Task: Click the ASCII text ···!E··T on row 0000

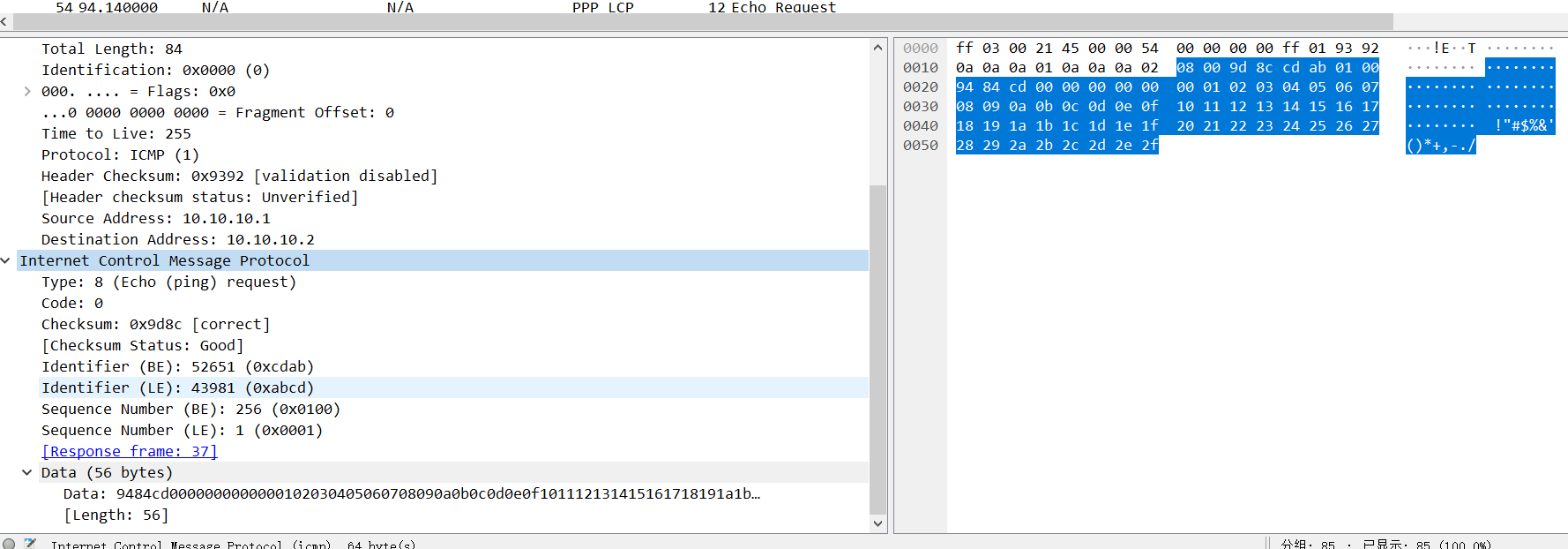Action: click(1441, 49)
